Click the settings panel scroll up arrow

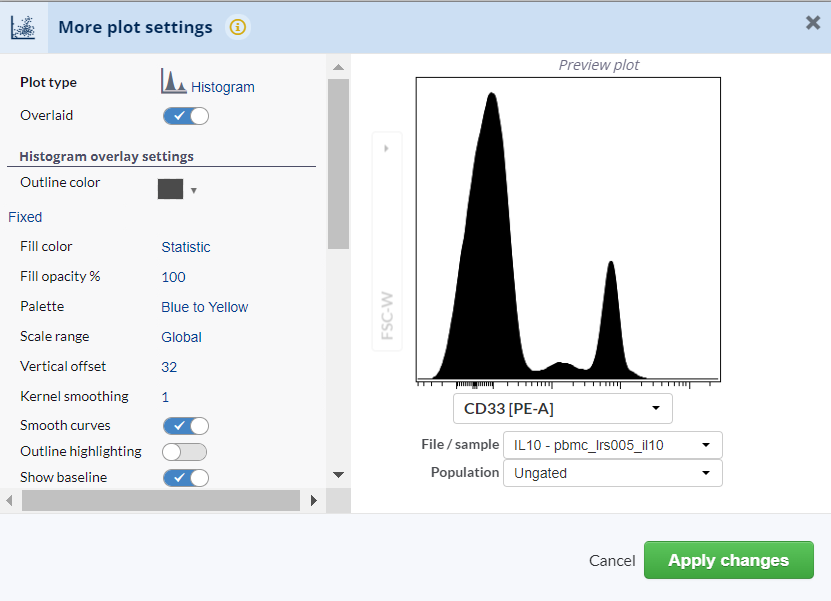click(x=339, y=67)
